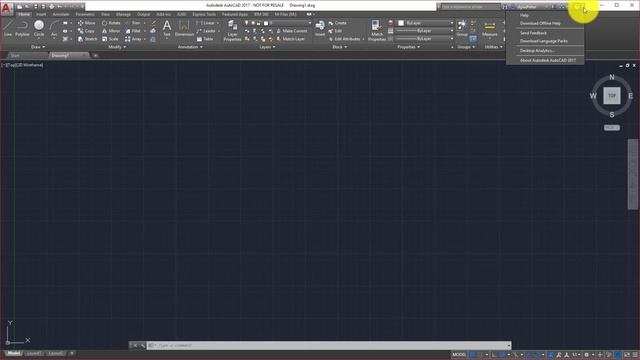The height and width of the screenshot is (360, 640).
Task: Select the Text annotation tool
Action: coord(167,29)
